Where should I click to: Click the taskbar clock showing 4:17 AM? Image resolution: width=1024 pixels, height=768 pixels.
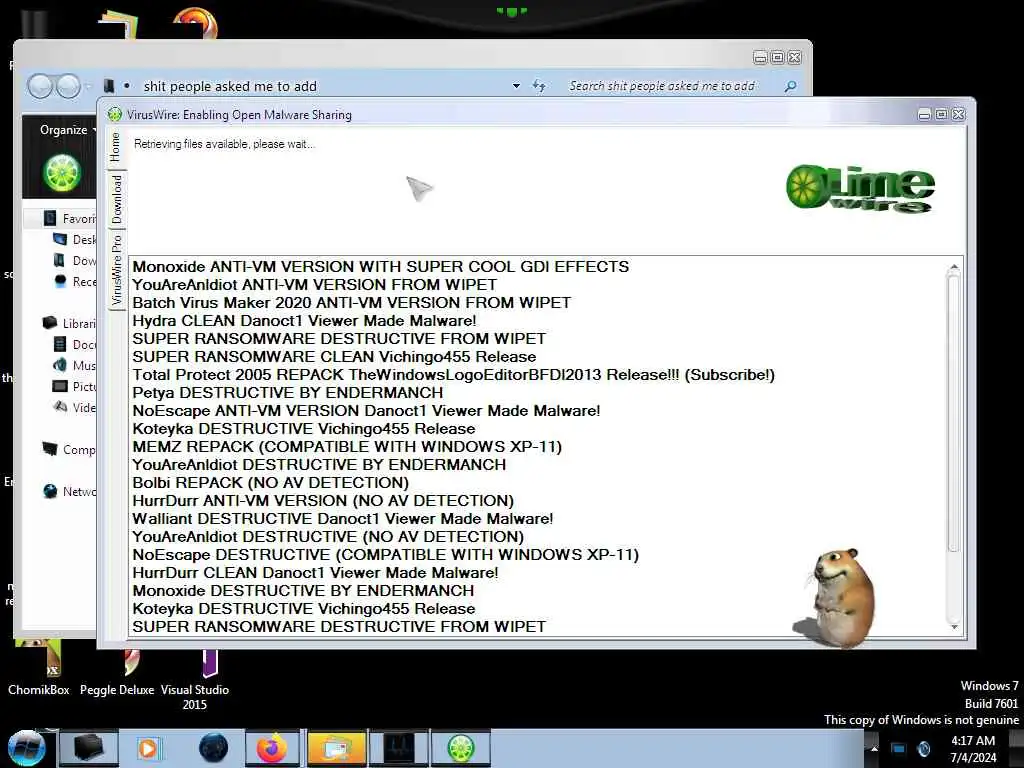tap(973, 749)
